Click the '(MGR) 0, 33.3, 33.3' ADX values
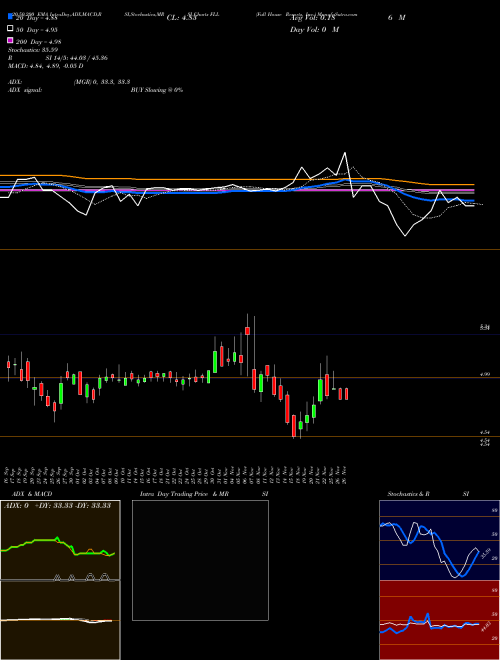500x660 pixels. point(101,82)
